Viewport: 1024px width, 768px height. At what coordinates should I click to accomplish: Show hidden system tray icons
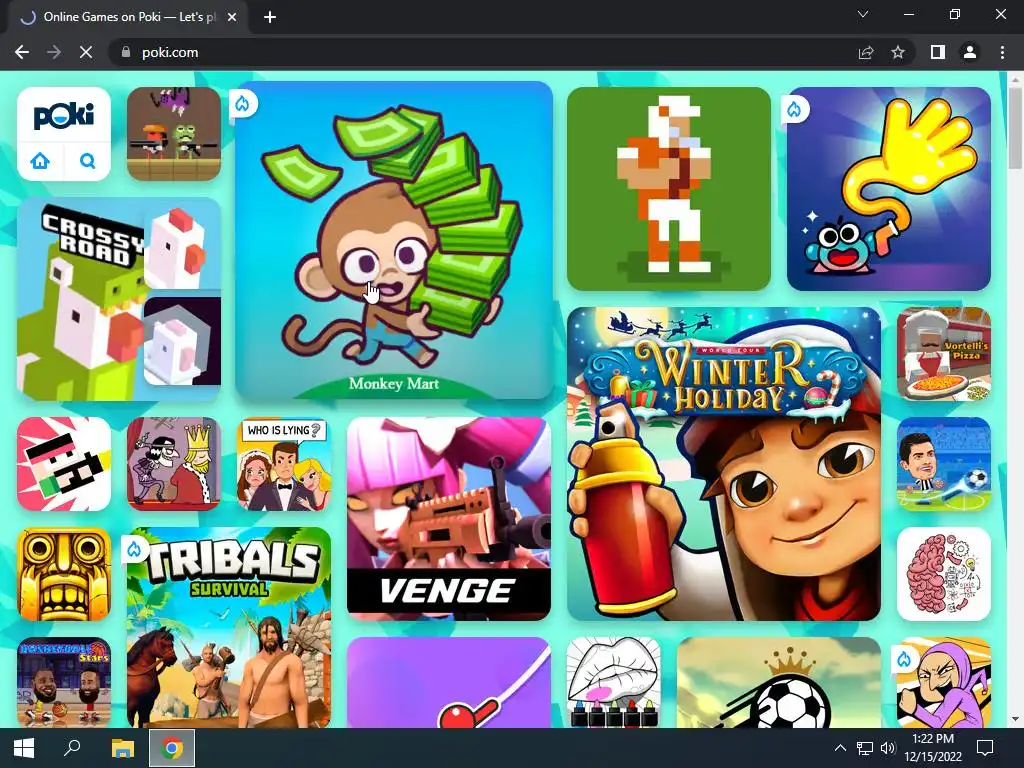coord(840,748)
